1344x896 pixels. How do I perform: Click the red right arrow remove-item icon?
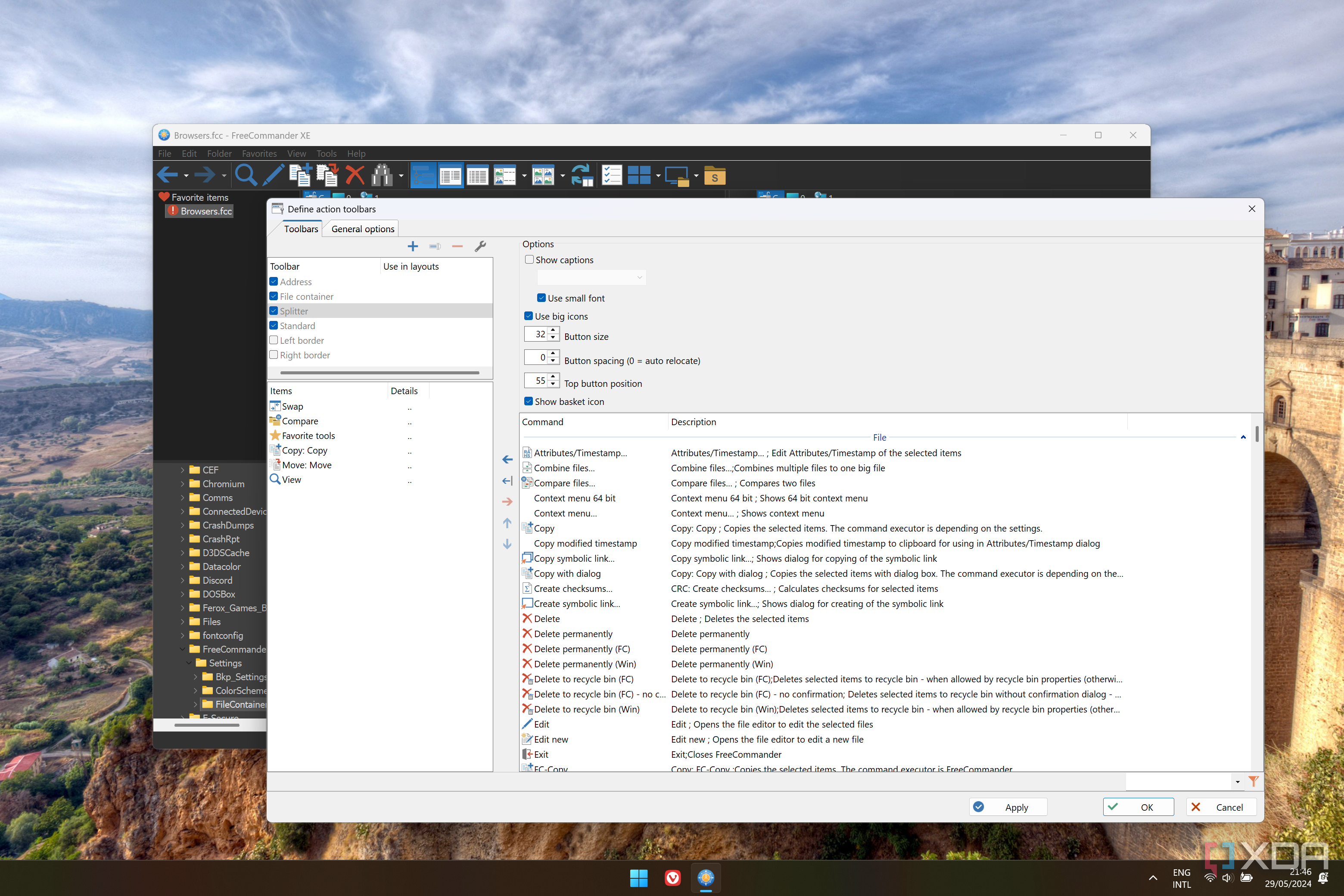507,502
